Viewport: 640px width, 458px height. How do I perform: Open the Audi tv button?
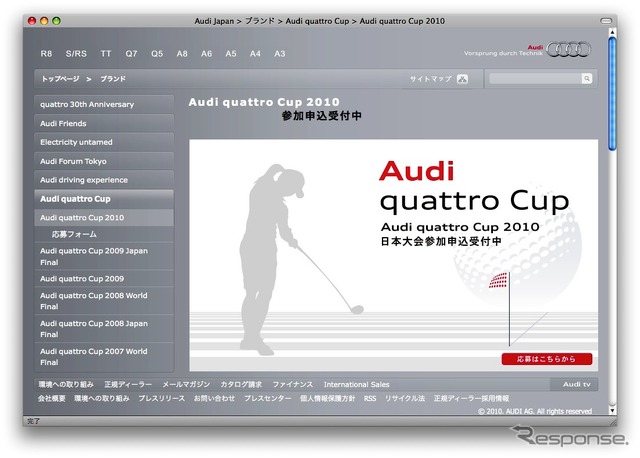pos(574,384)
